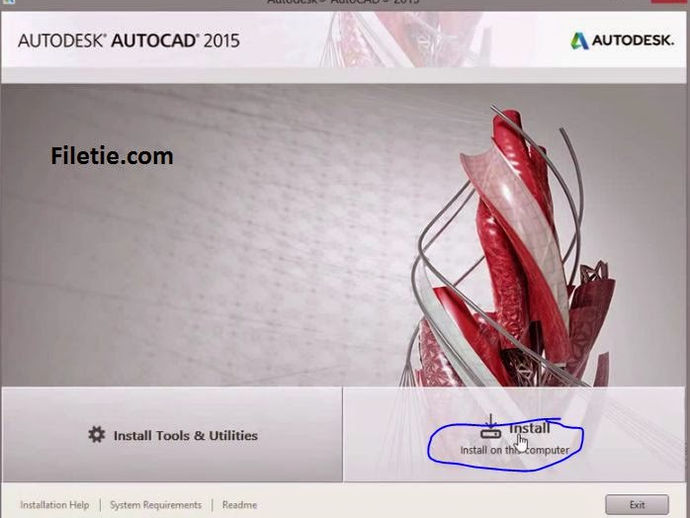Open the System Requirements link
Image resolution: width=690 pixels, height=518 pixels.
[x=156, y=505]
